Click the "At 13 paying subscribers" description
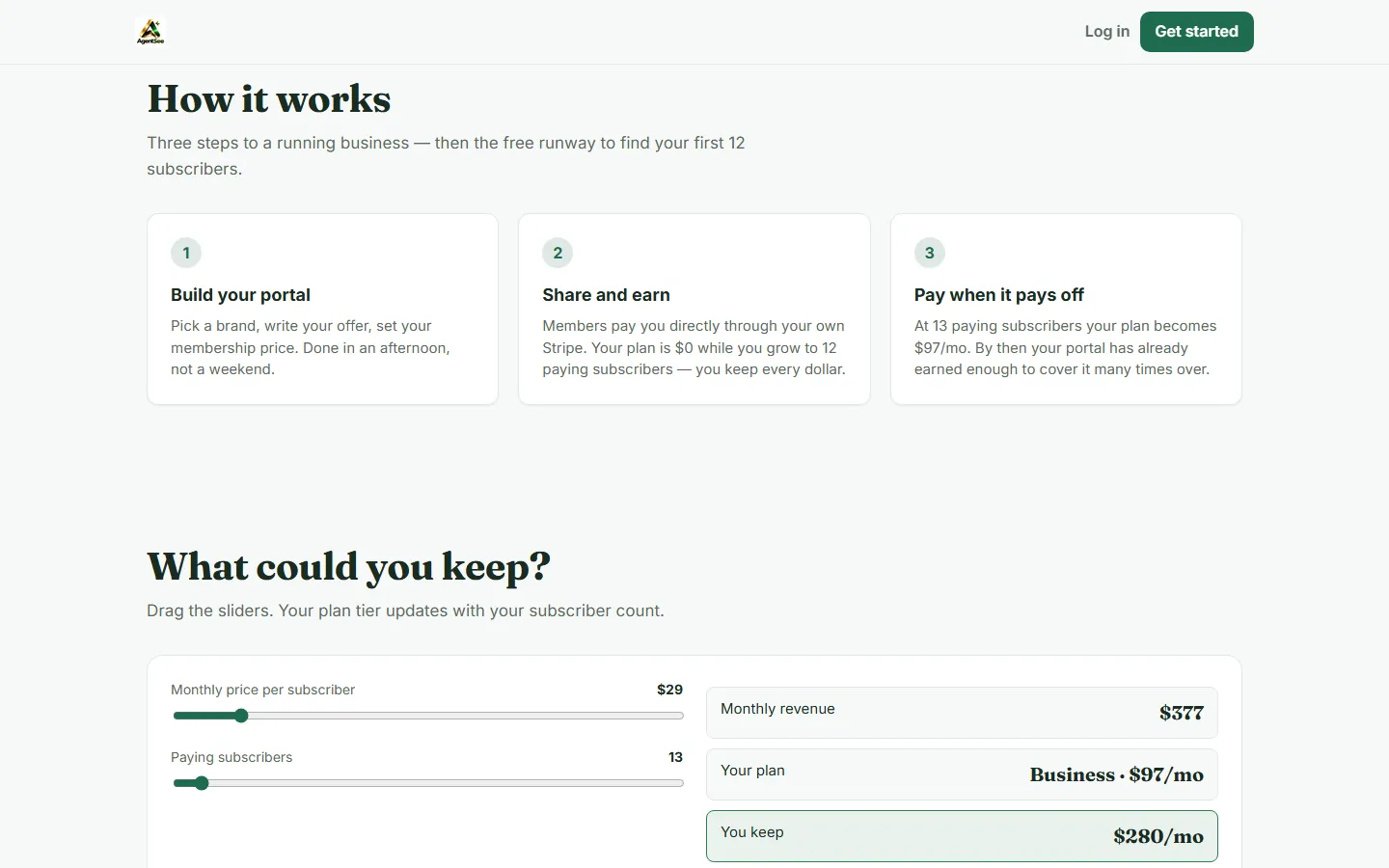Image resolution: width=1389 pixels, height=868 pixels. point(1065,347)
